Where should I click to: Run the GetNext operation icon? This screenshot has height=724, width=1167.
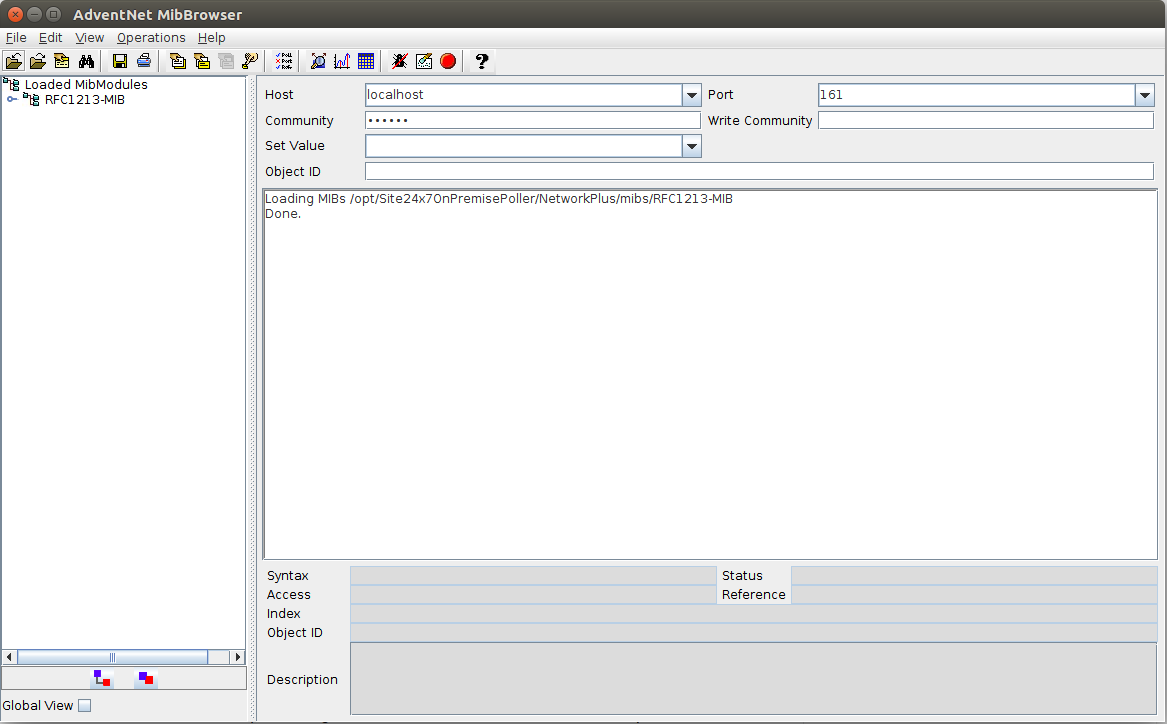pyautogui.click(x=201, y=61)
